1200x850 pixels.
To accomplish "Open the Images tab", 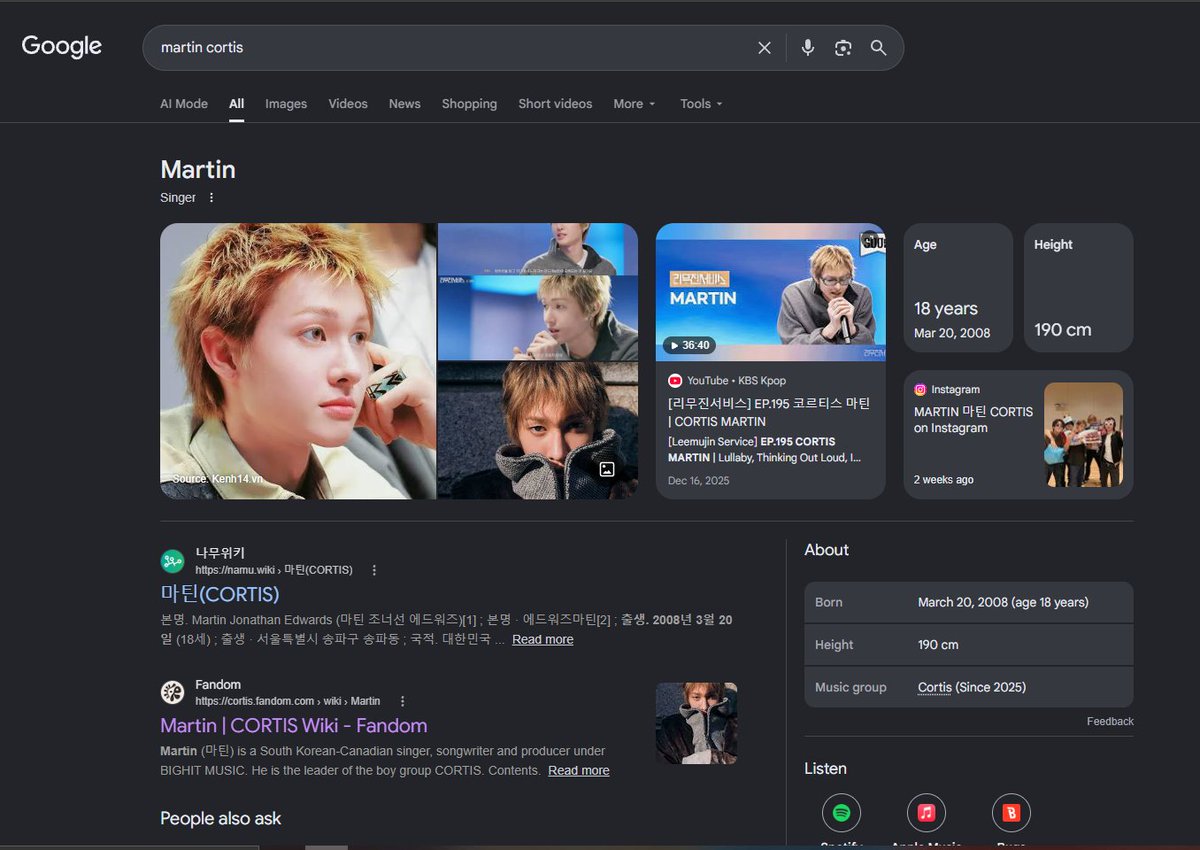I will [x=286, y=104].
